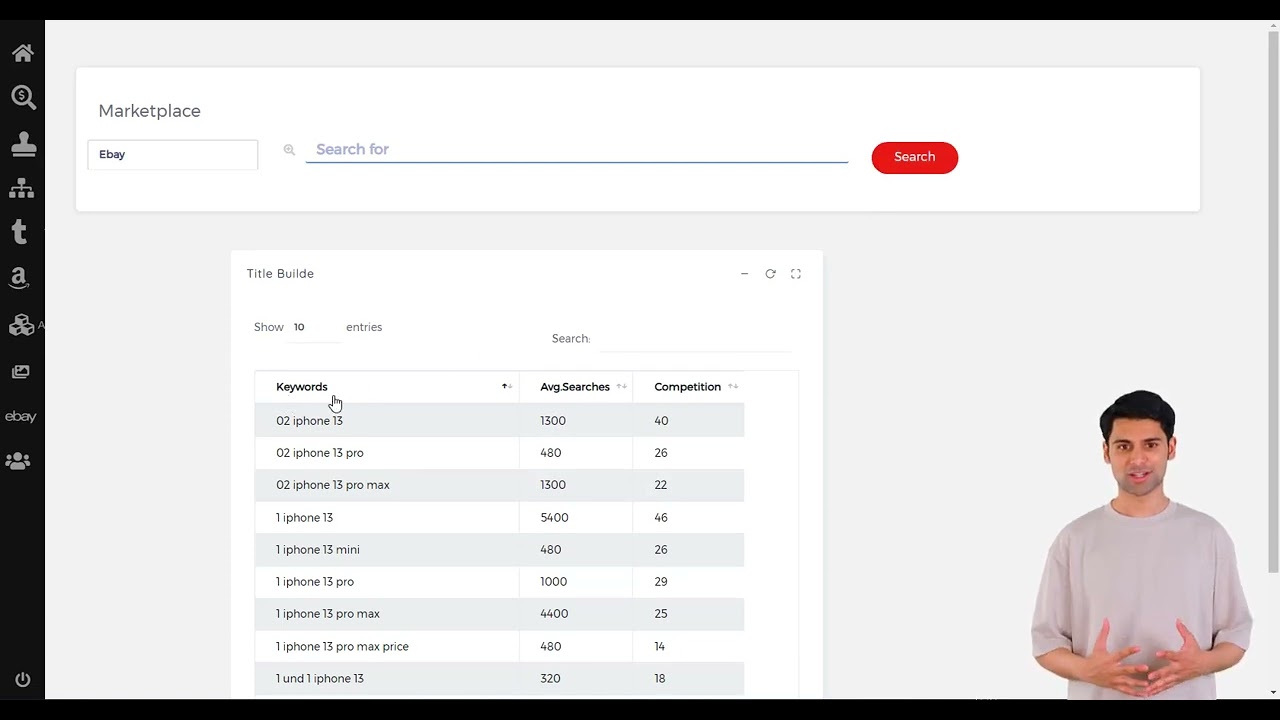Open the Show 10 entries dropdown
1280x720 pixels.
coord(314,328)
